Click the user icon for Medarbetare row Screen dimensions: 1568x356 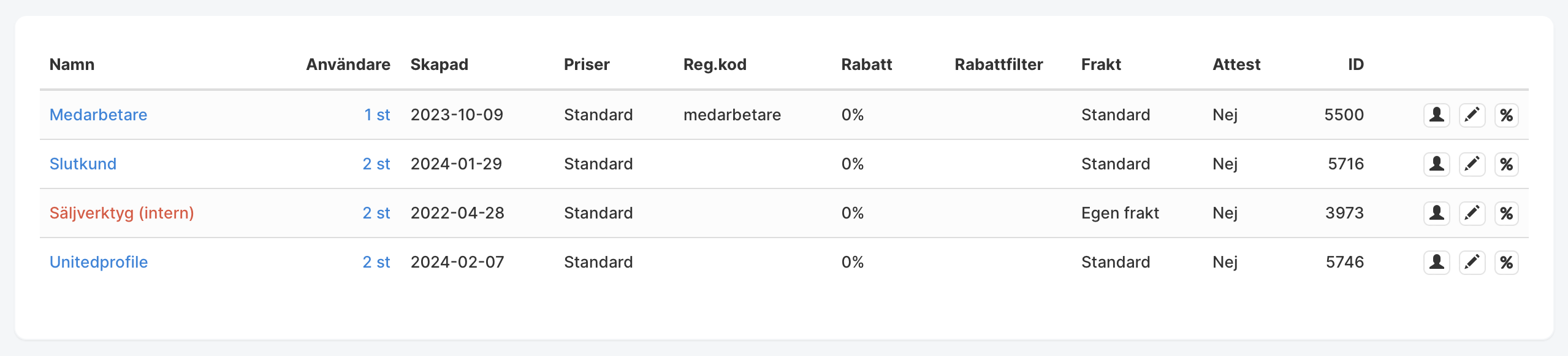click(x=1436, y=115)
